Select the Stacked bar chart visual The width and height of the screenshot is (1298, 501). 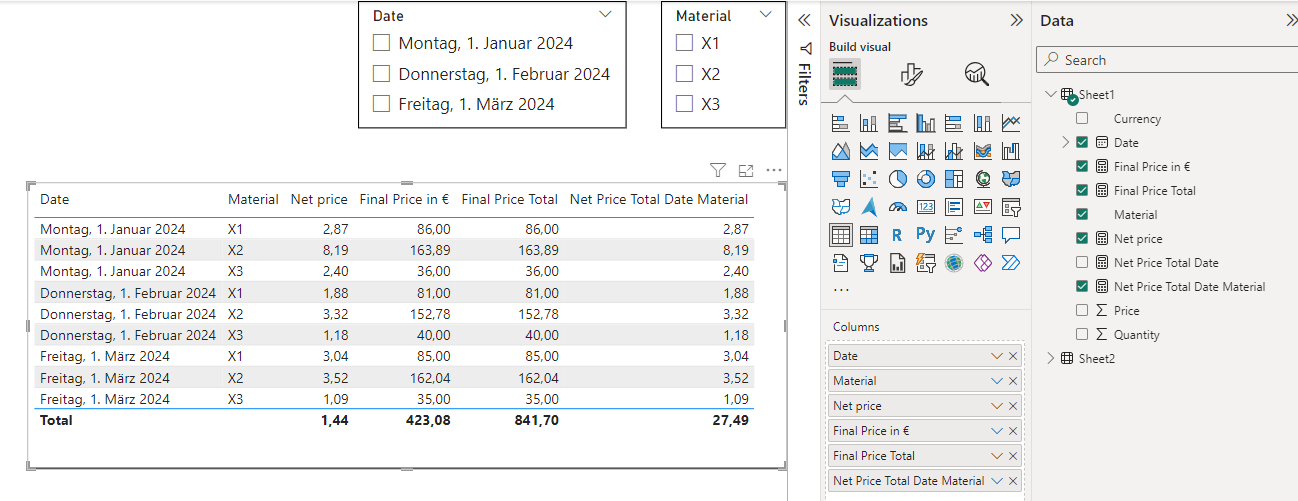(x=840, y=124)
